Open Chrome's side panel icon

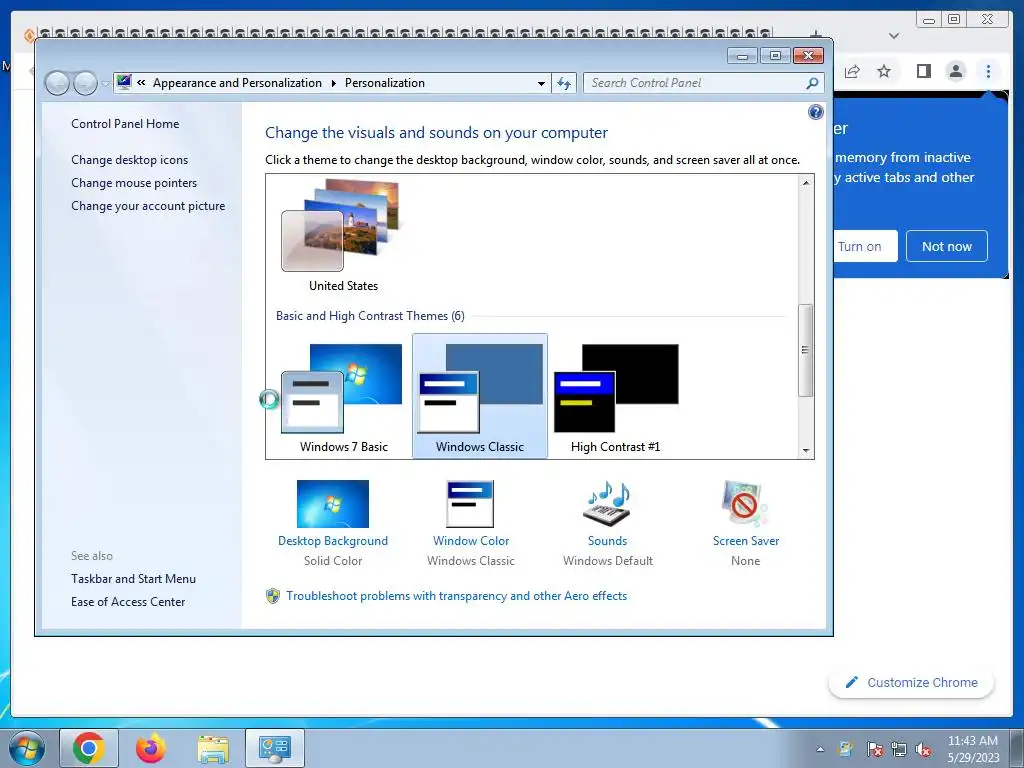tap(923, 71)
